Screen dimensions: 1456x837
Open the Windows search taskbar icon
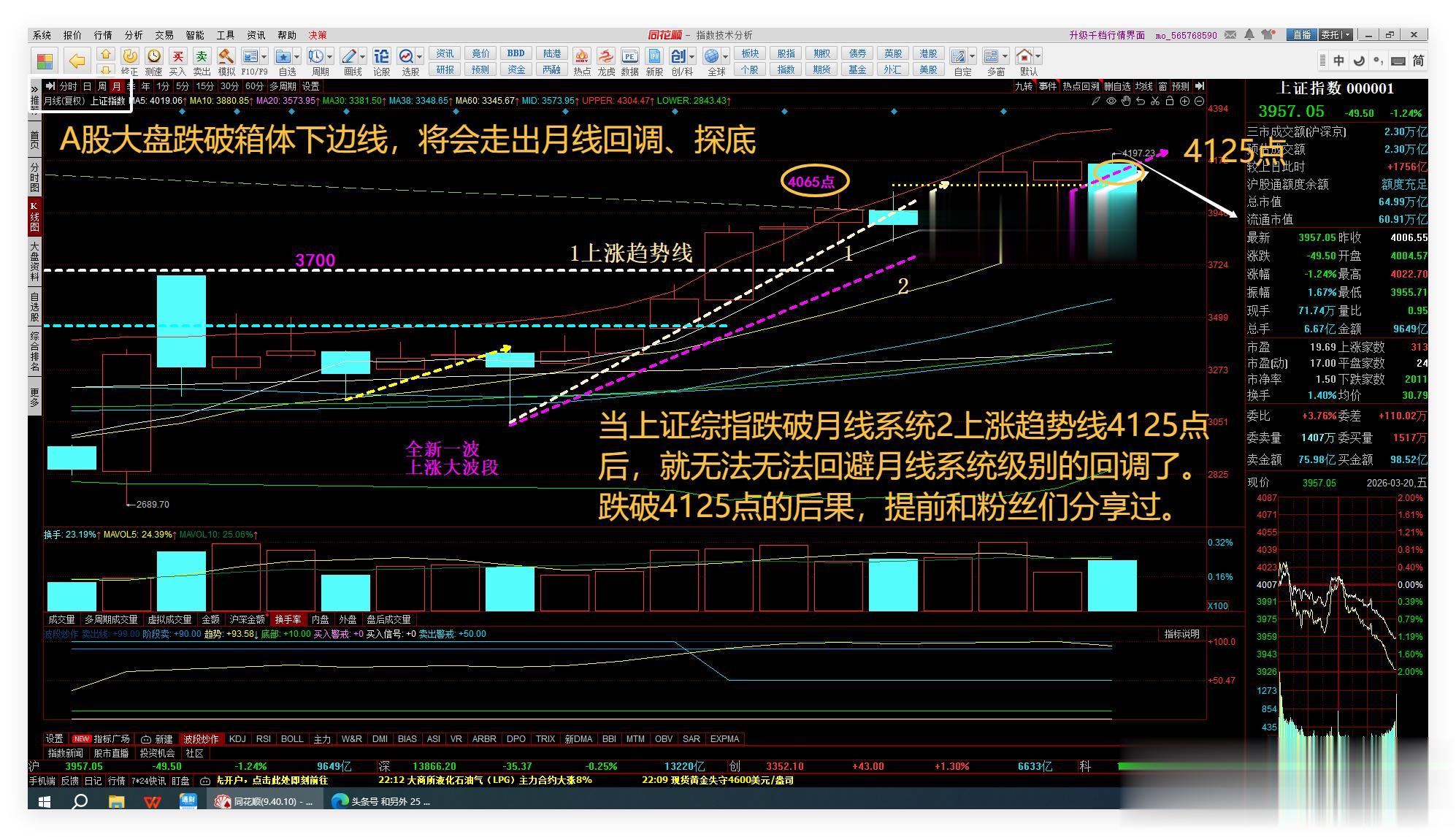[80, 801]
